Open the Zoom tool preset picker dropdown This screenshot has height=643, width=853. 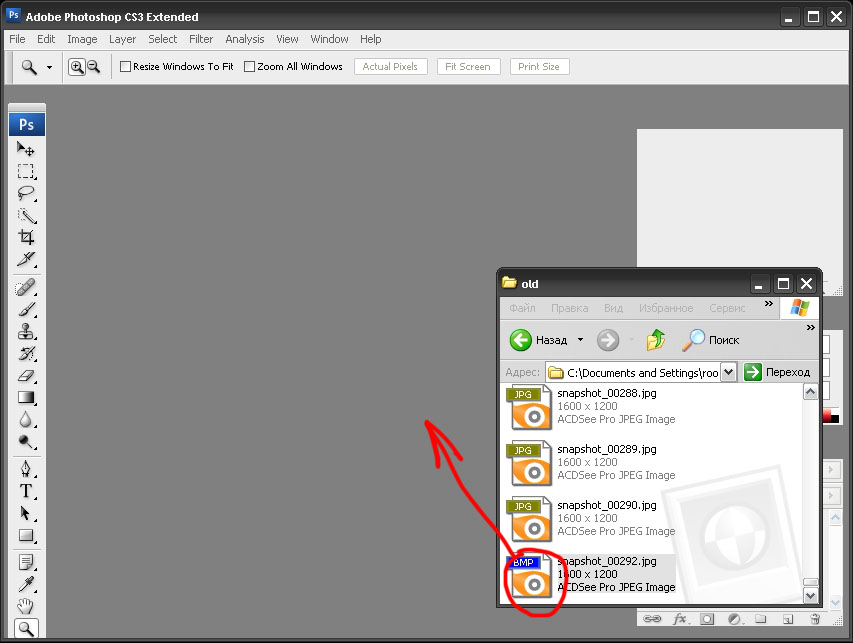49,67
